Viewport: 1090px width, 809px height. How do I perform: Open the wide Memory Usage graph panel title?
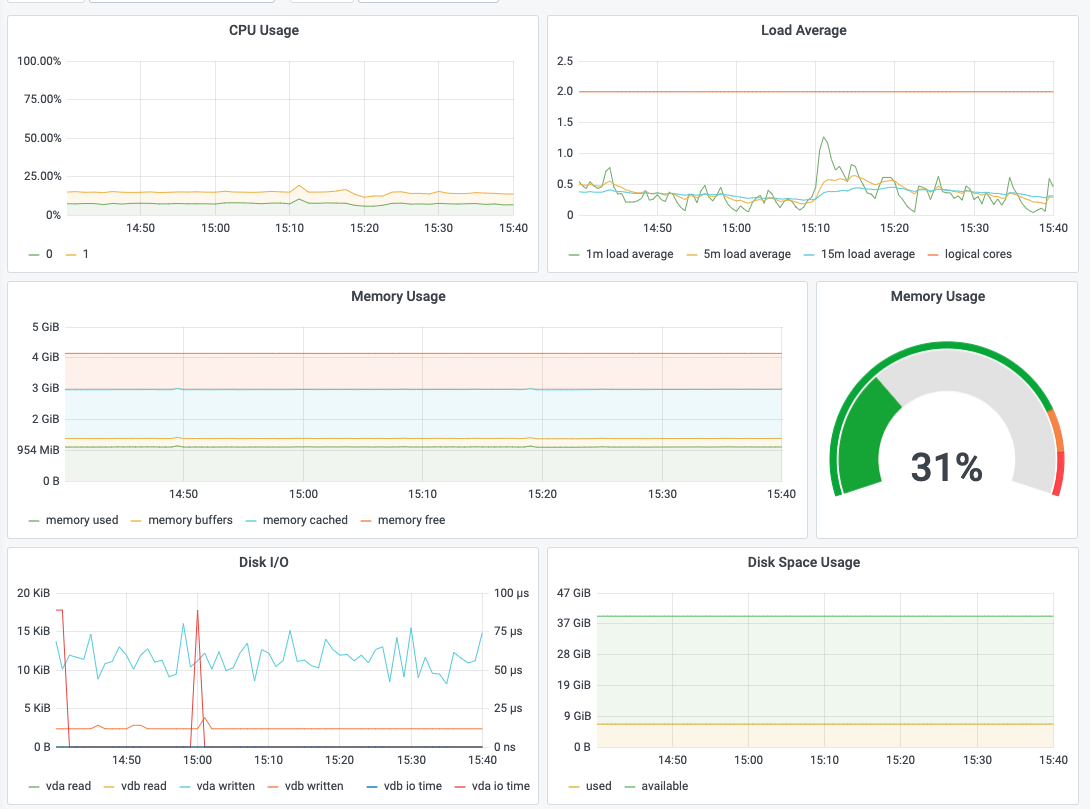(x=398, y=297)
